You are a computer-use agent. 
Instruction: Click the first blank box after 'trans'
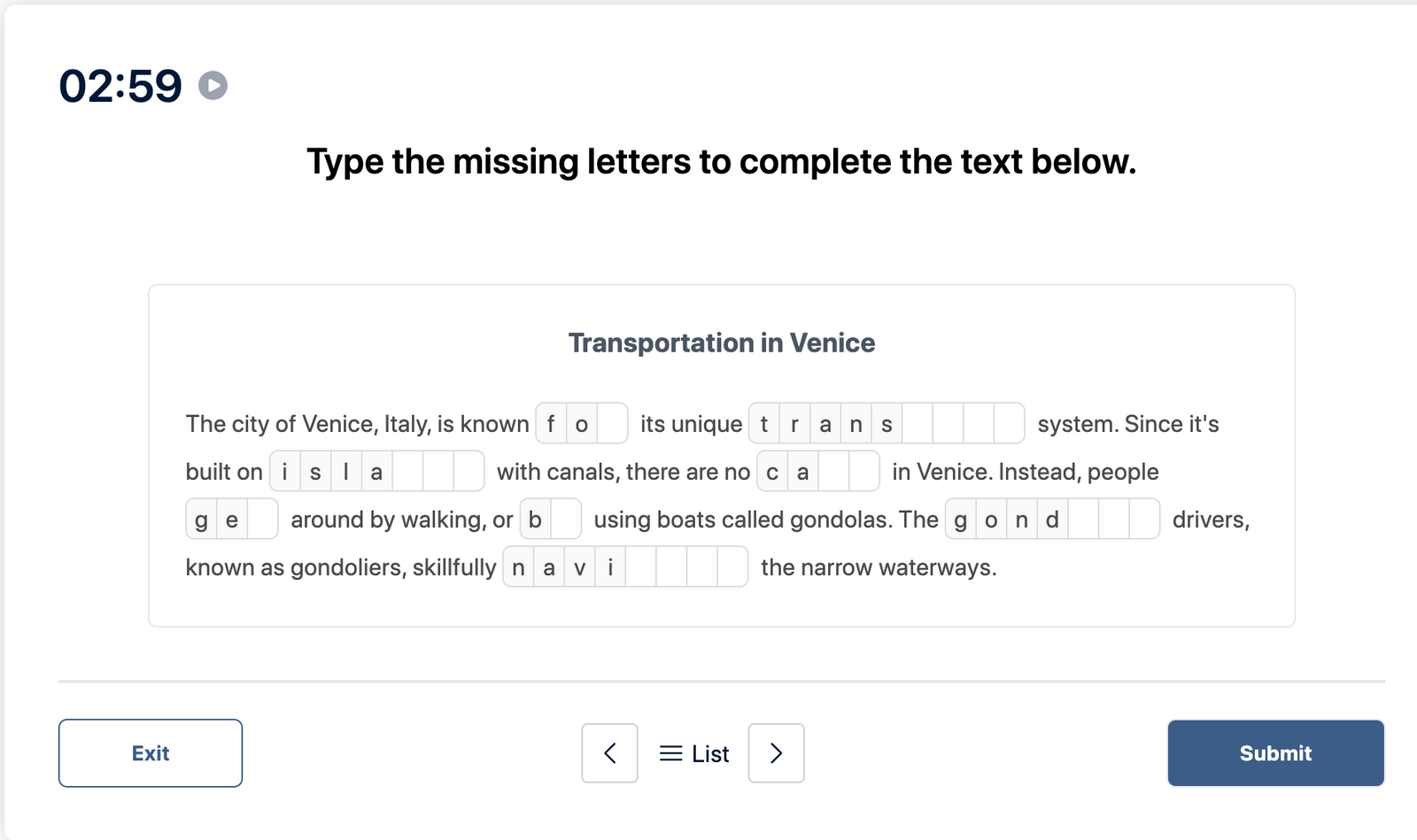918,424
